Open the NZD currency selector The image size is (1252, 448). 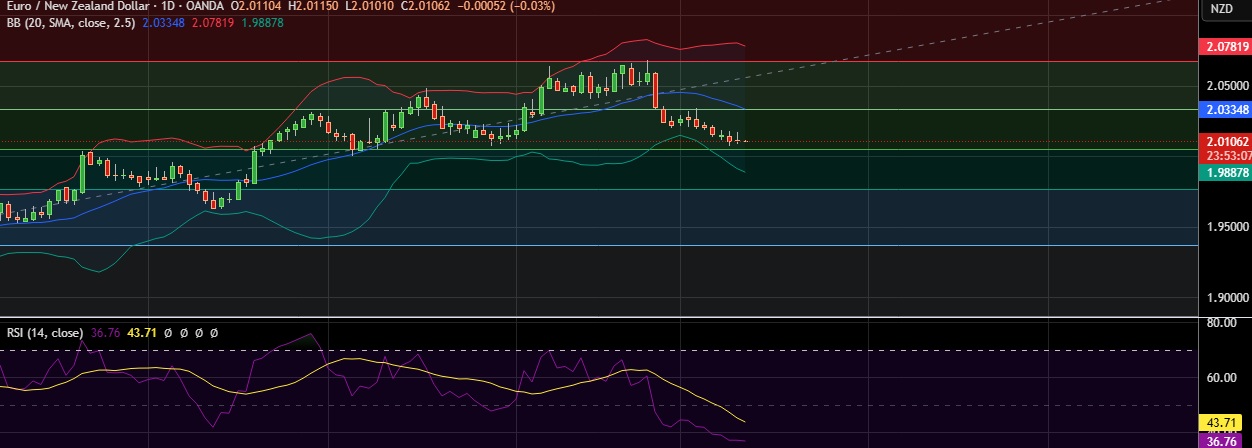[1221, 8]
